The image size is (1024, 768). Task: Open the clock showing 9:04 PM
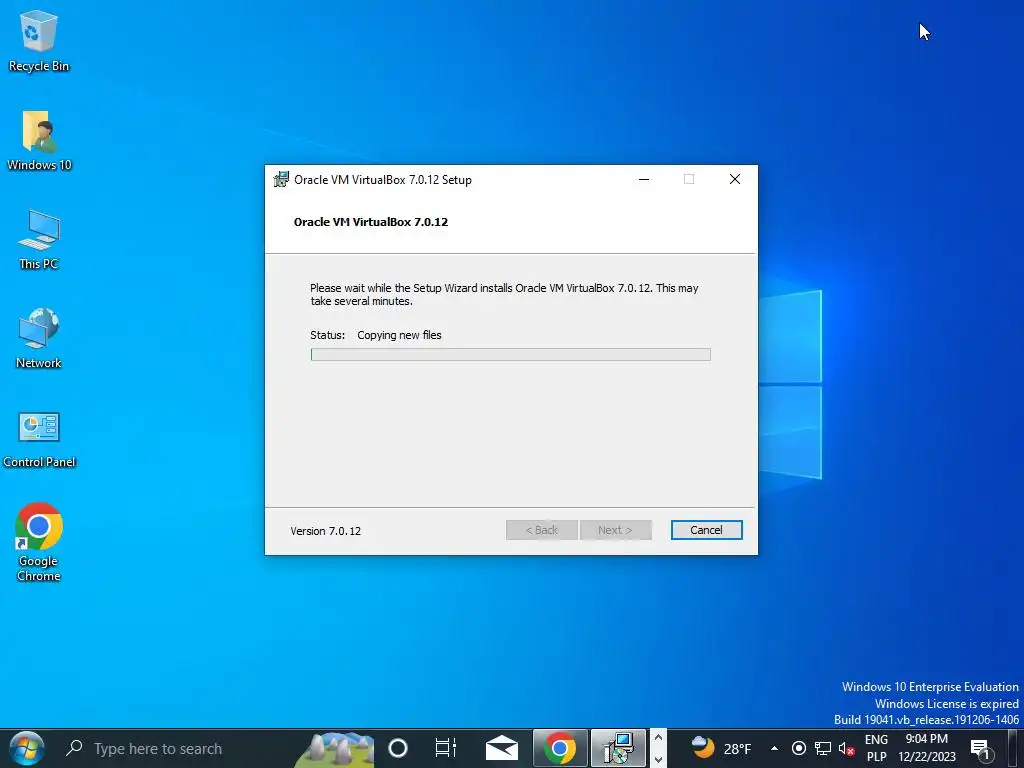click(927, 748)
